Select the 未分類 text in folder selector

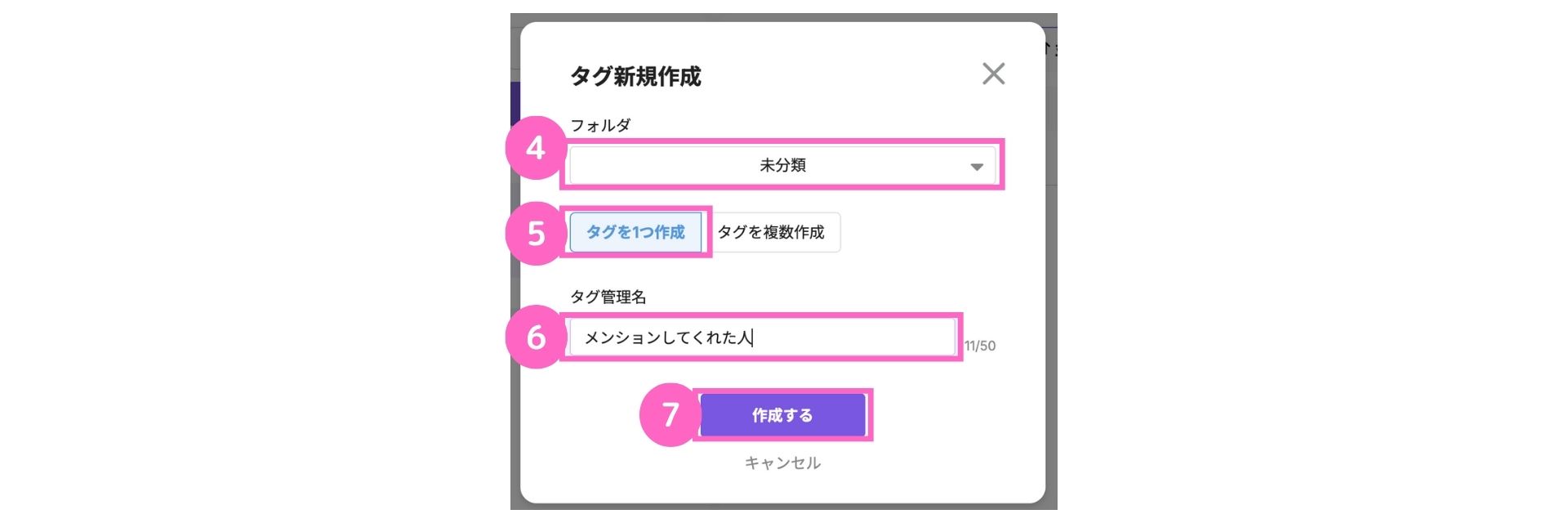(x=782, y=165)
